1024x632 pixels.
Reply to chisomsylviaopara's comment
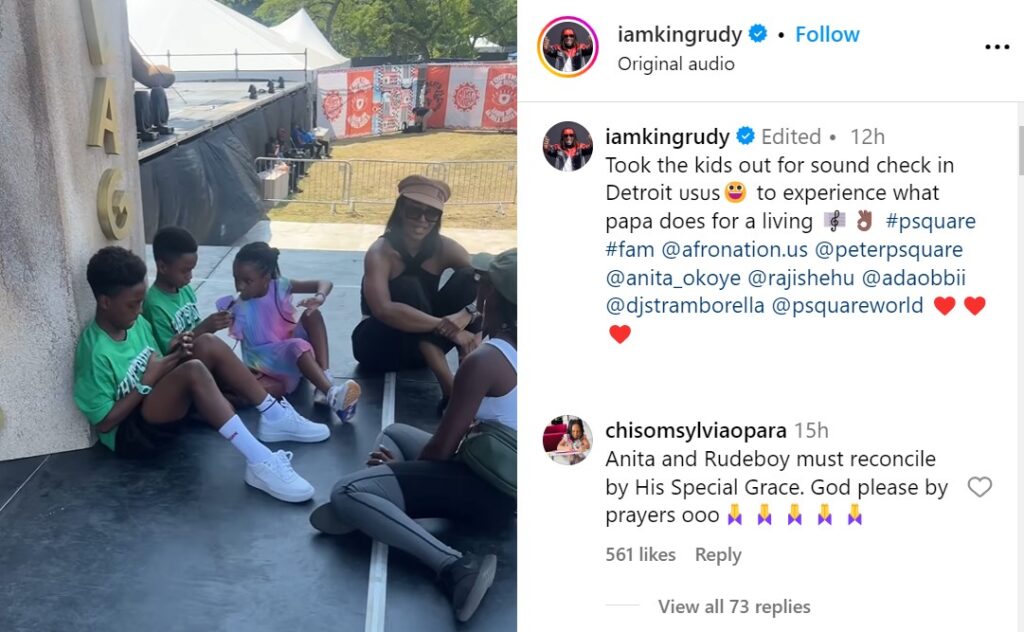click(x=718, y=554)
